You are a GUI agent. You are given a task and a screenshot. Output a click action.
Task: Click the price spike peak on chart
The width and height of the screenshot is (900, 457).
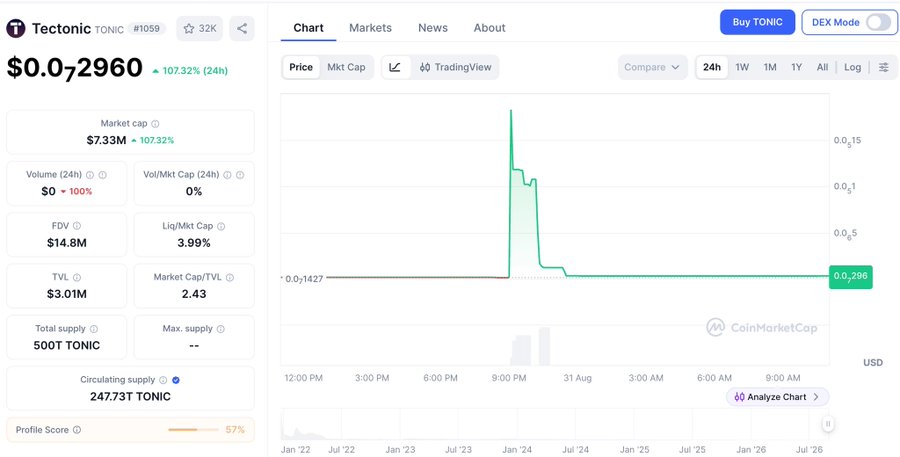tap(511, 110)
